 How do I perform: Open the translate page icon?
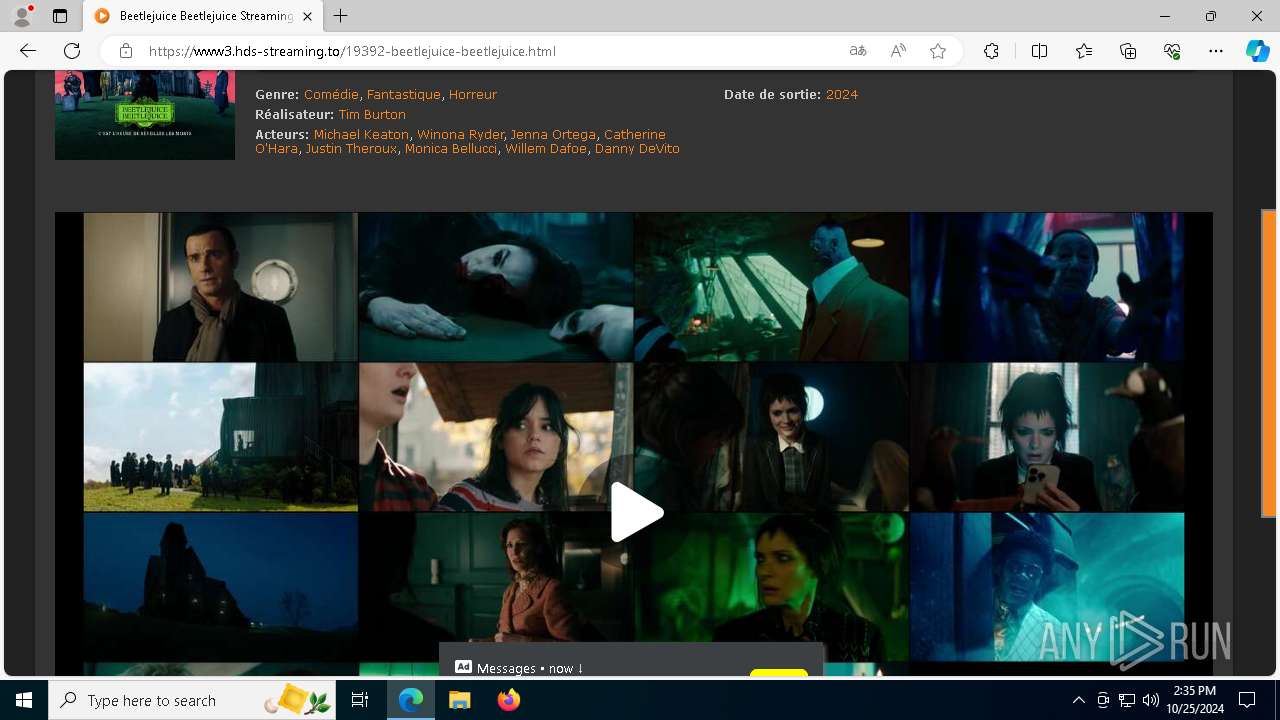858,51
